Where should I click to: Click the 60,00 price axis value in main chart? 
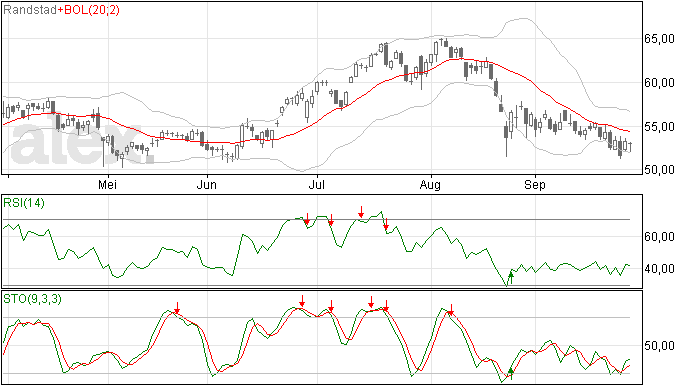pyautogui.click(x=659, y=83)
